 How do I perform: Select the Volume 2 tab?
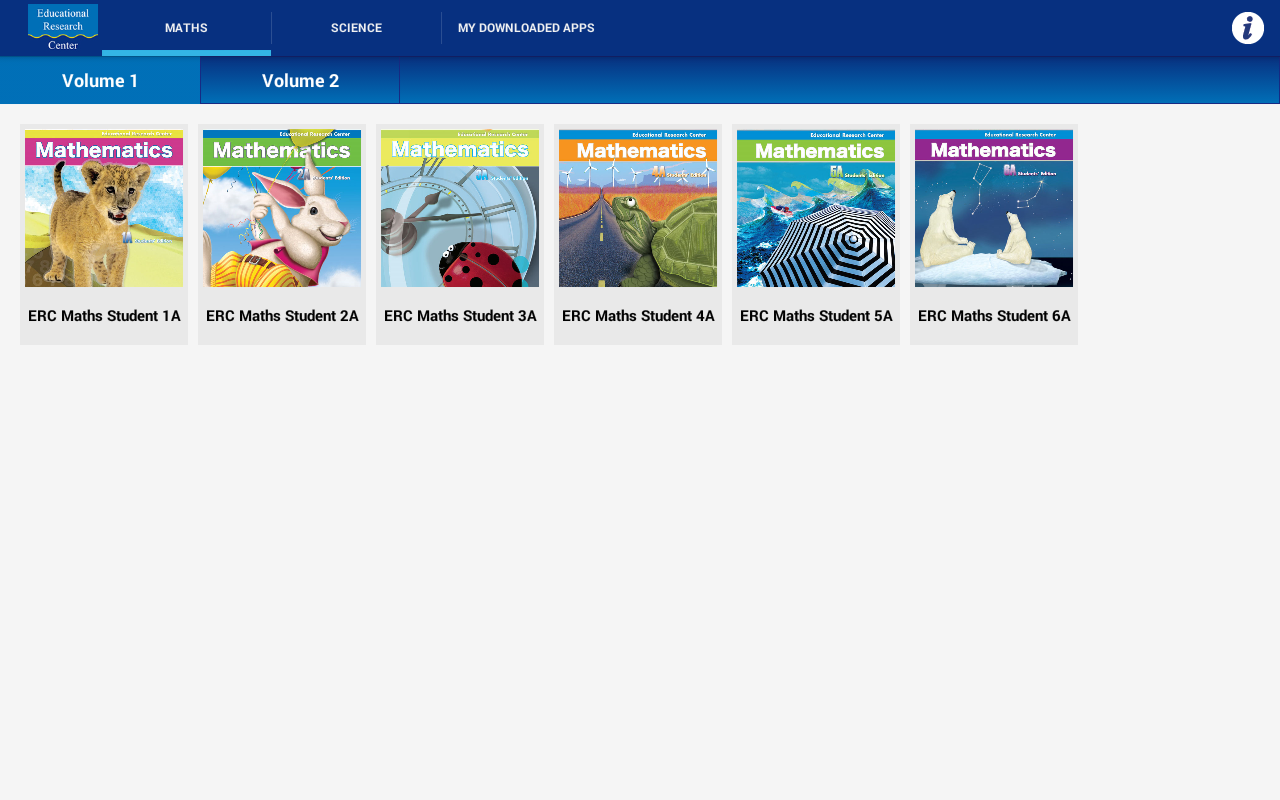[x=300, y=81]
